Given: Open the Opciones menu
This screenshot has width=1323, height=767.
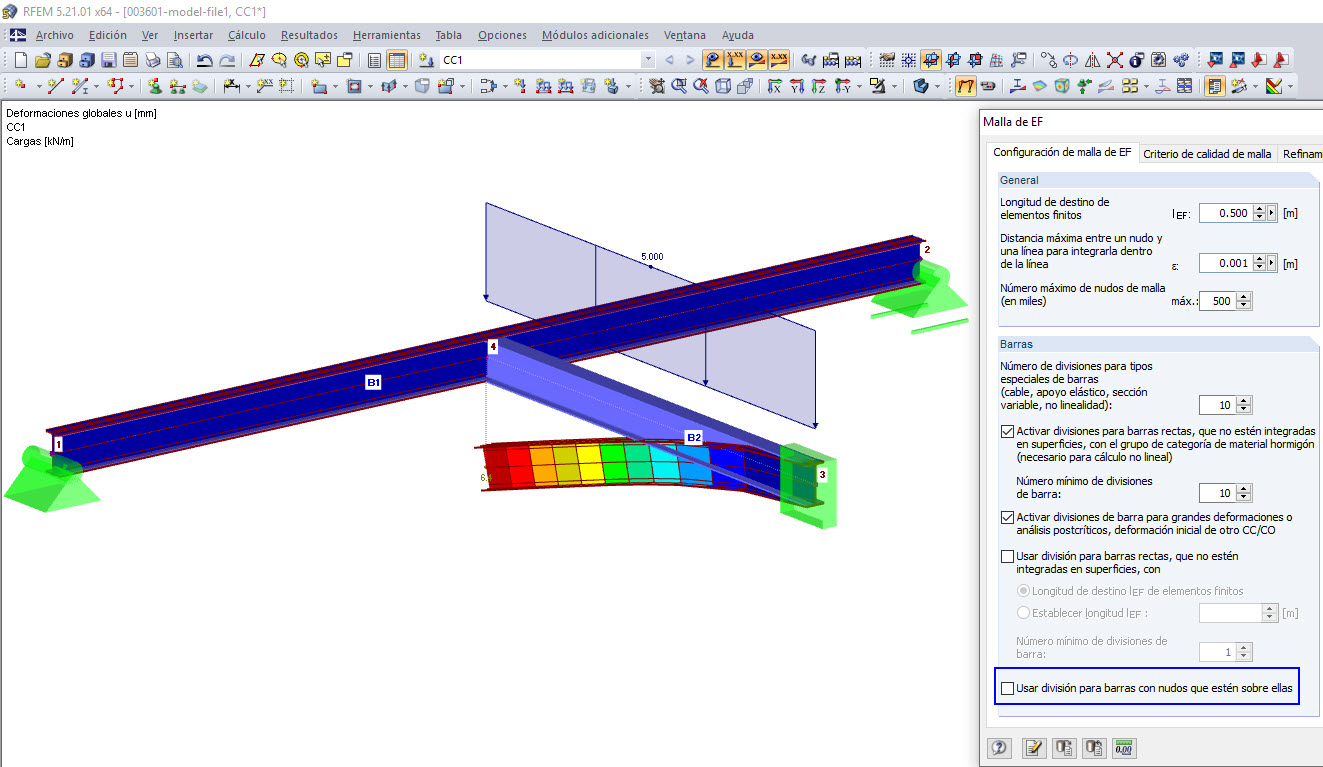Looking at the screenshot, I should point(502,35).
